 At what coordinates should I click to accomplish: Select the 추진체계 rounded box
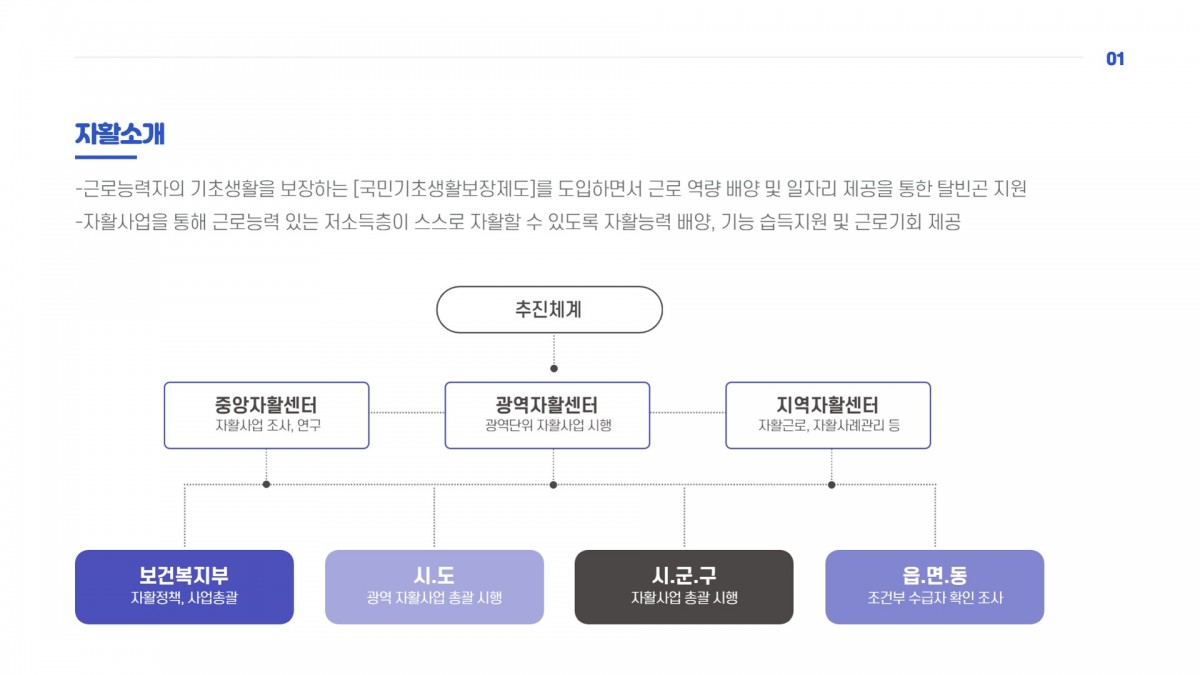(x=549, y=310)
